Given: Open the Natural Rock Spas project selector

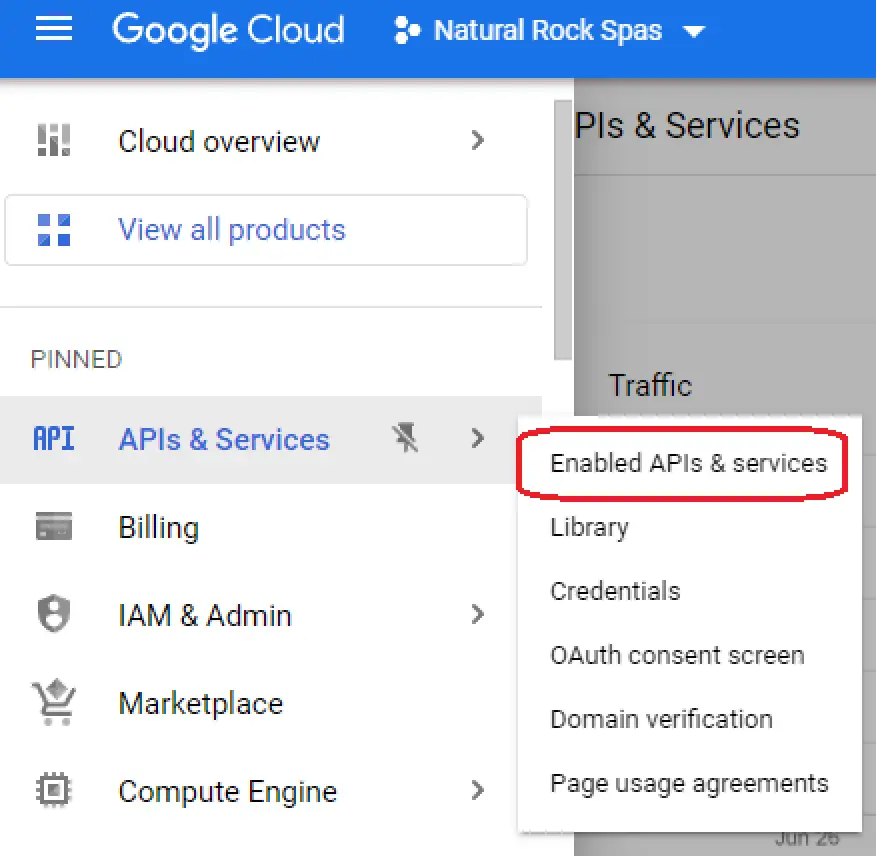Looking at the screenshot, I should pos(549,30).
